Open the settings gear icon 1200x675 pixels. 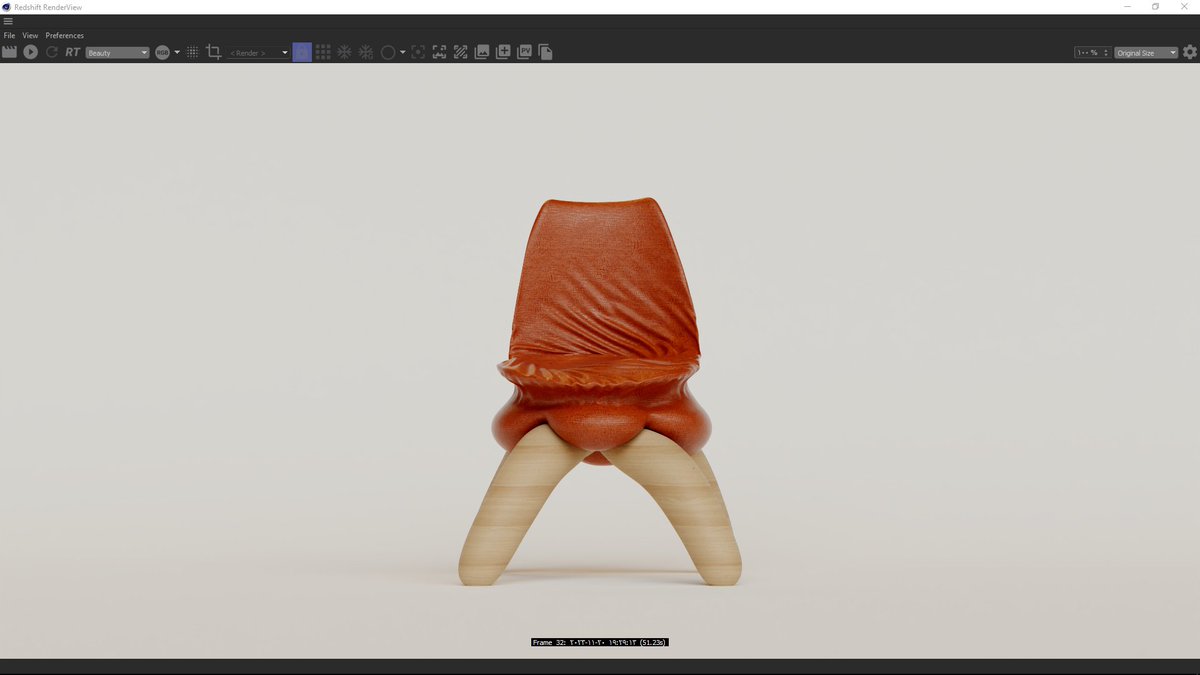[1190, 52]
